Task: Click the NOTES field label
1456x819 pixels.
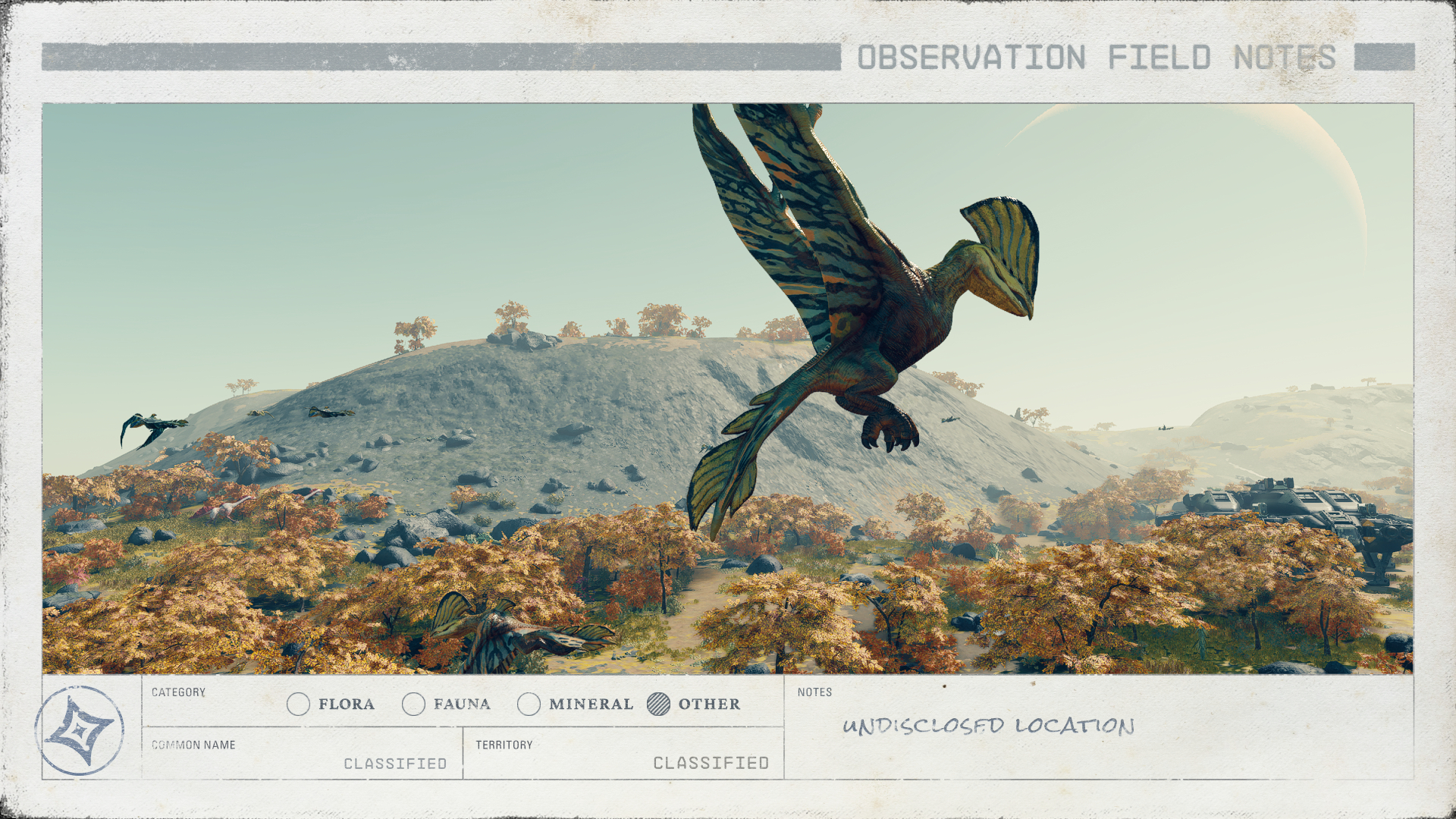Action: (814, 692)
